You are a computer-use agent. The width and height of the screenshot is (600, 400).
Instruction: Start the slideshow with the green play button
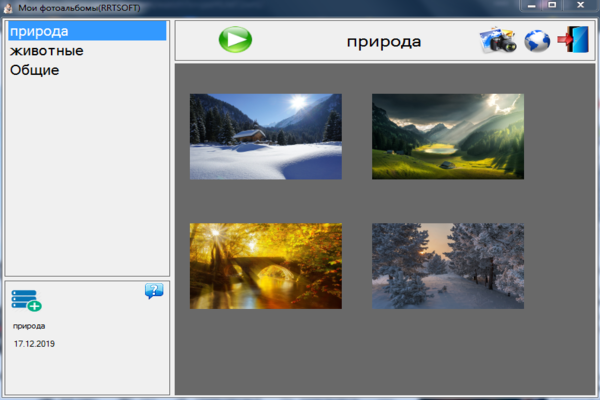(235, 41)
